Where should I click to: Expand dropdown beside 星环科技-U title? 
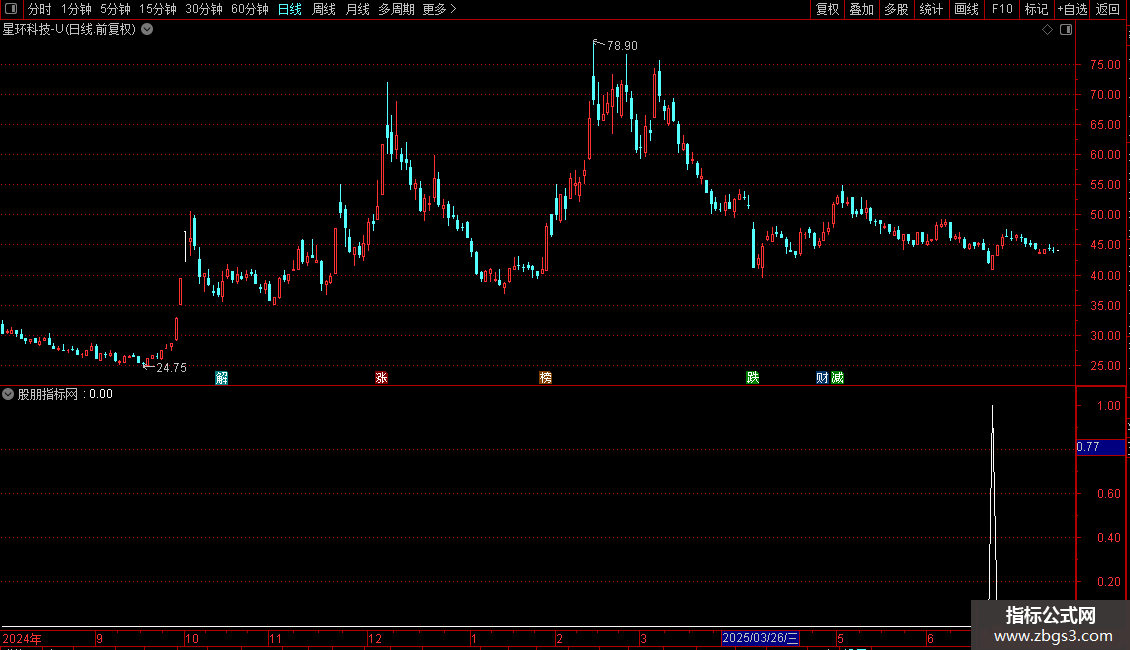point(147,30)
